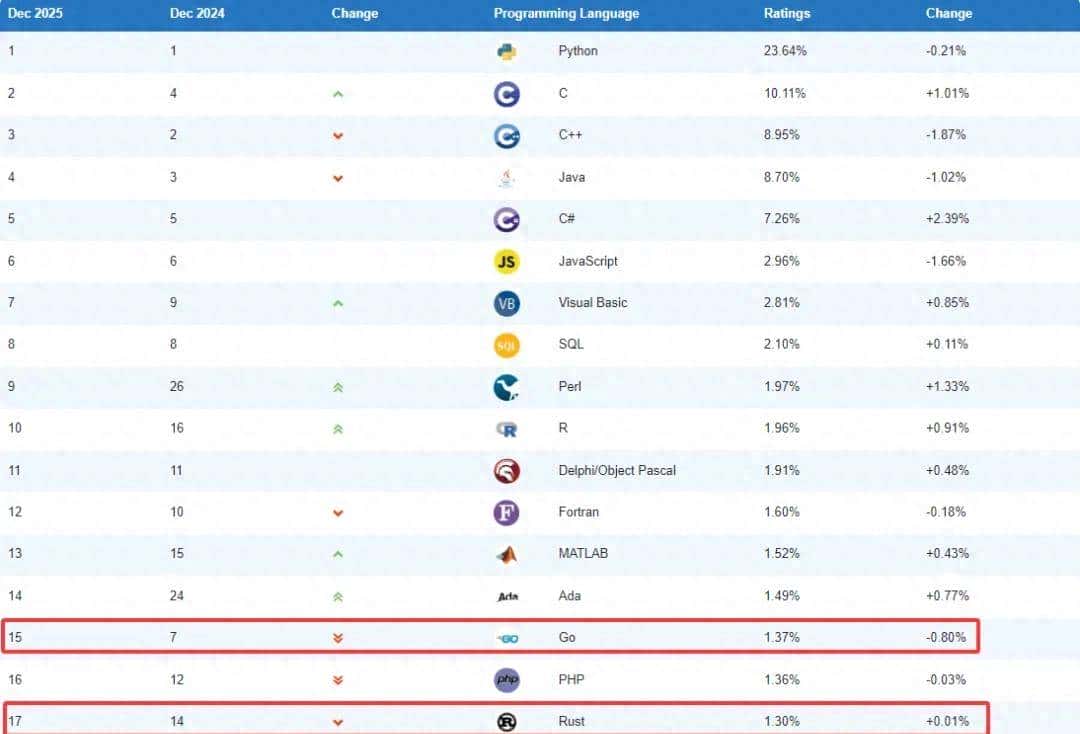Click the MATLAB logo icon

(507, 554)
